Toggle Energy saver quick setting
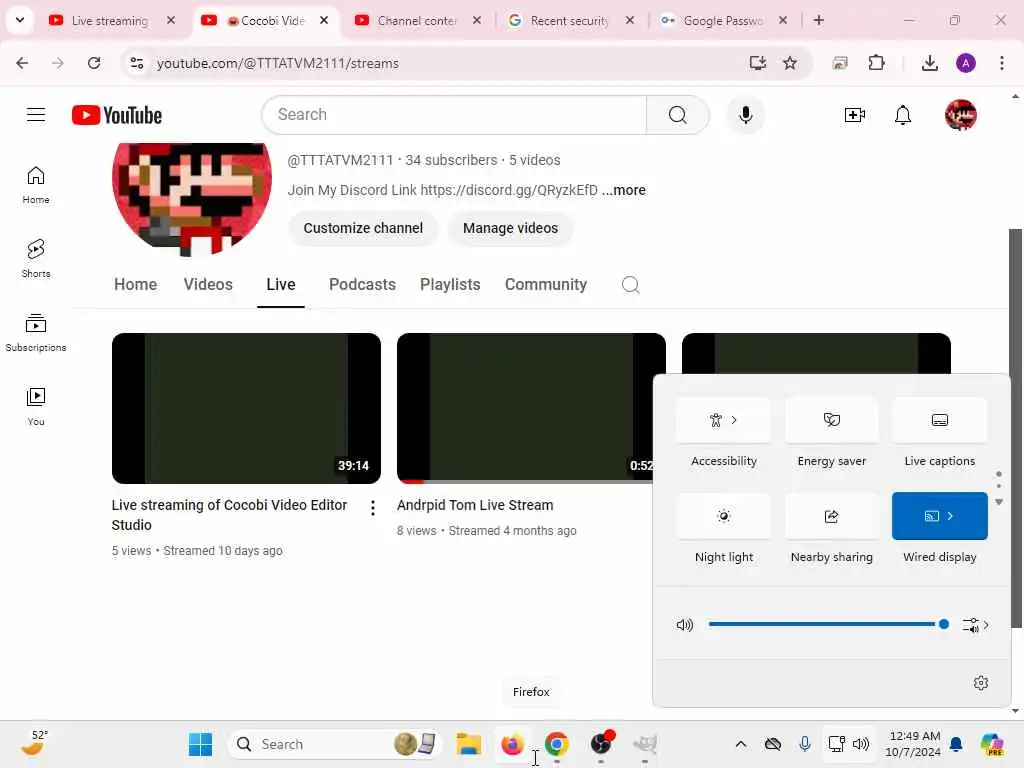This screenshot has height=768, width=1024. point(831,420)
